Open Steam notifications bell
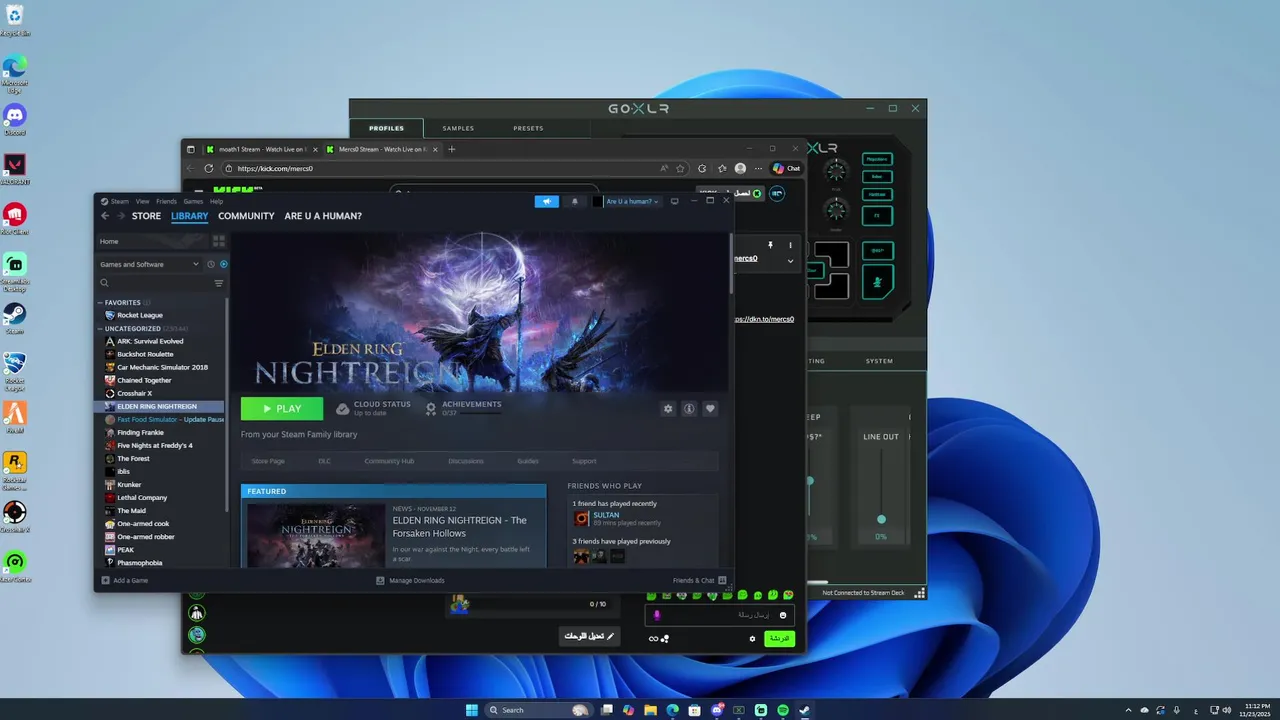1280x720 pixels. (574, 201)
